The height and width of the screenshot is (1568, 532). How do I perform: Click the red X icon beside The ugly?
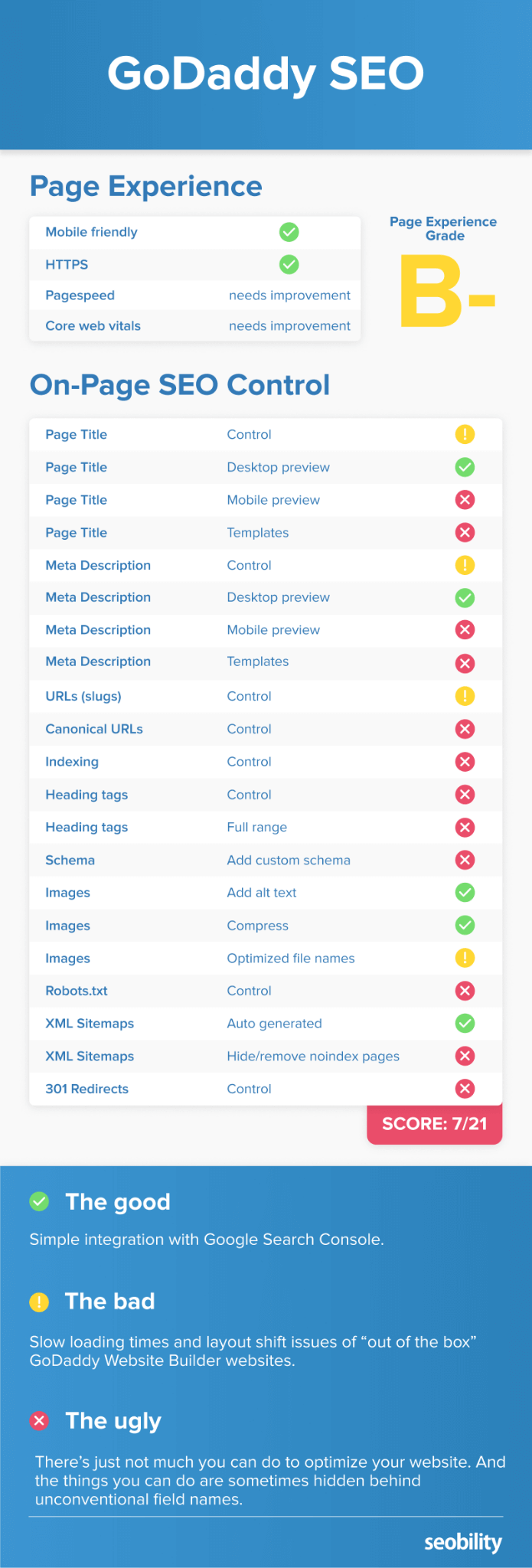[x=39, y=1421]
